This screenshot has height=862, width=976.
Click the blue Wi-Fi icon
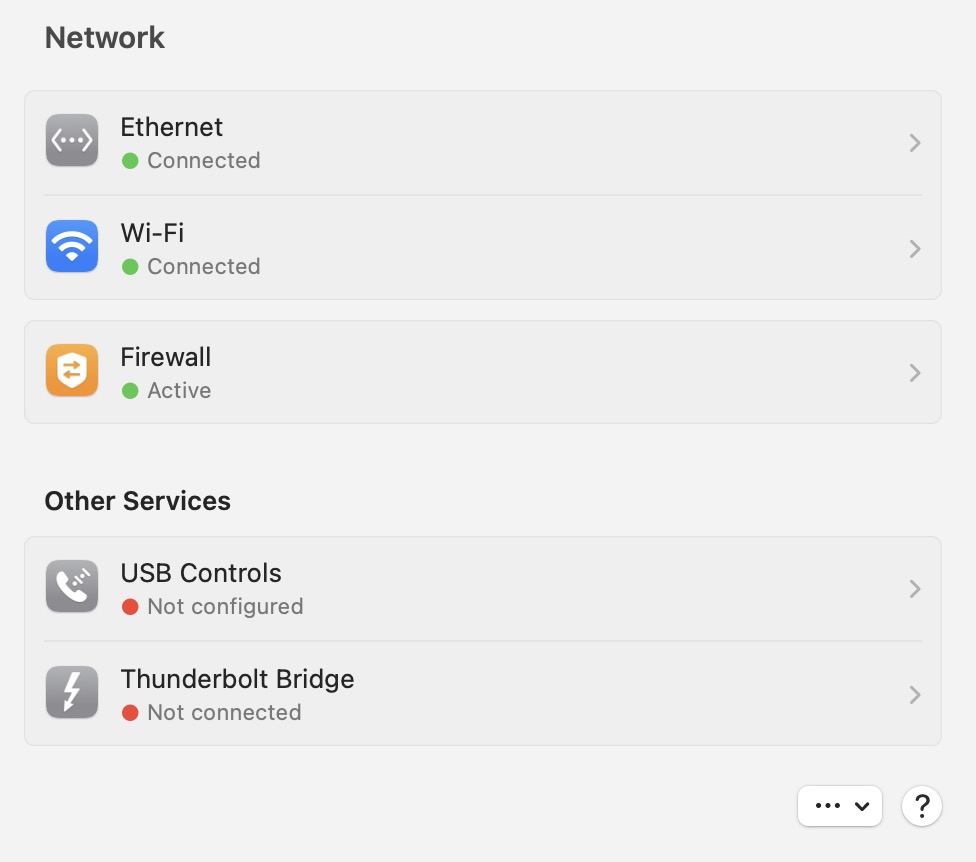(72, 247)
